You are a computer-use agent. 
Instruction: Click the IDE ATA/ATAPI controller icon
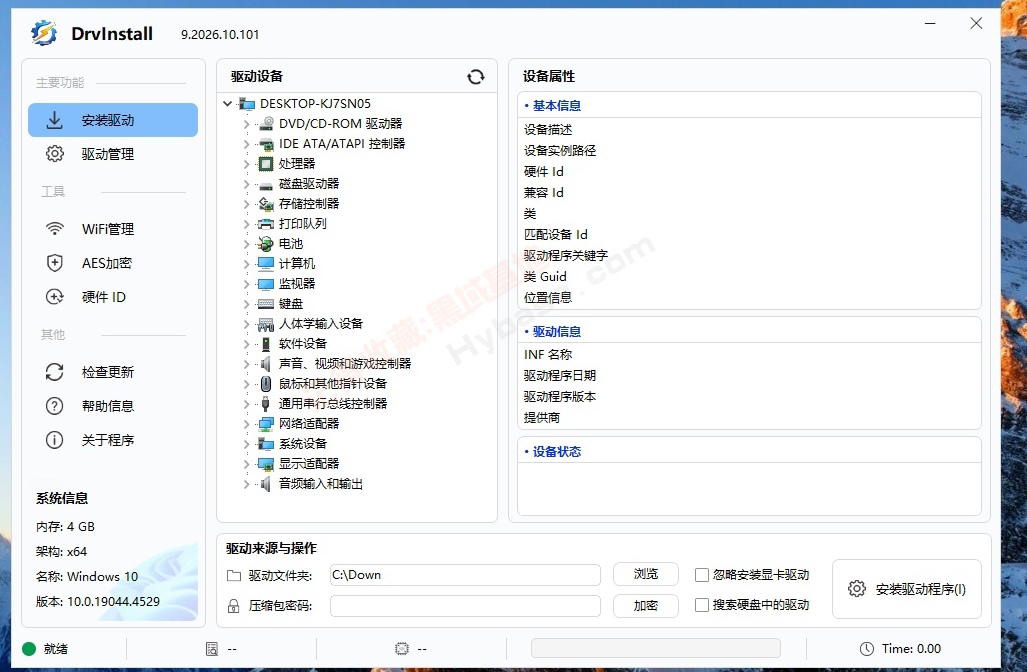coord(266,143)
